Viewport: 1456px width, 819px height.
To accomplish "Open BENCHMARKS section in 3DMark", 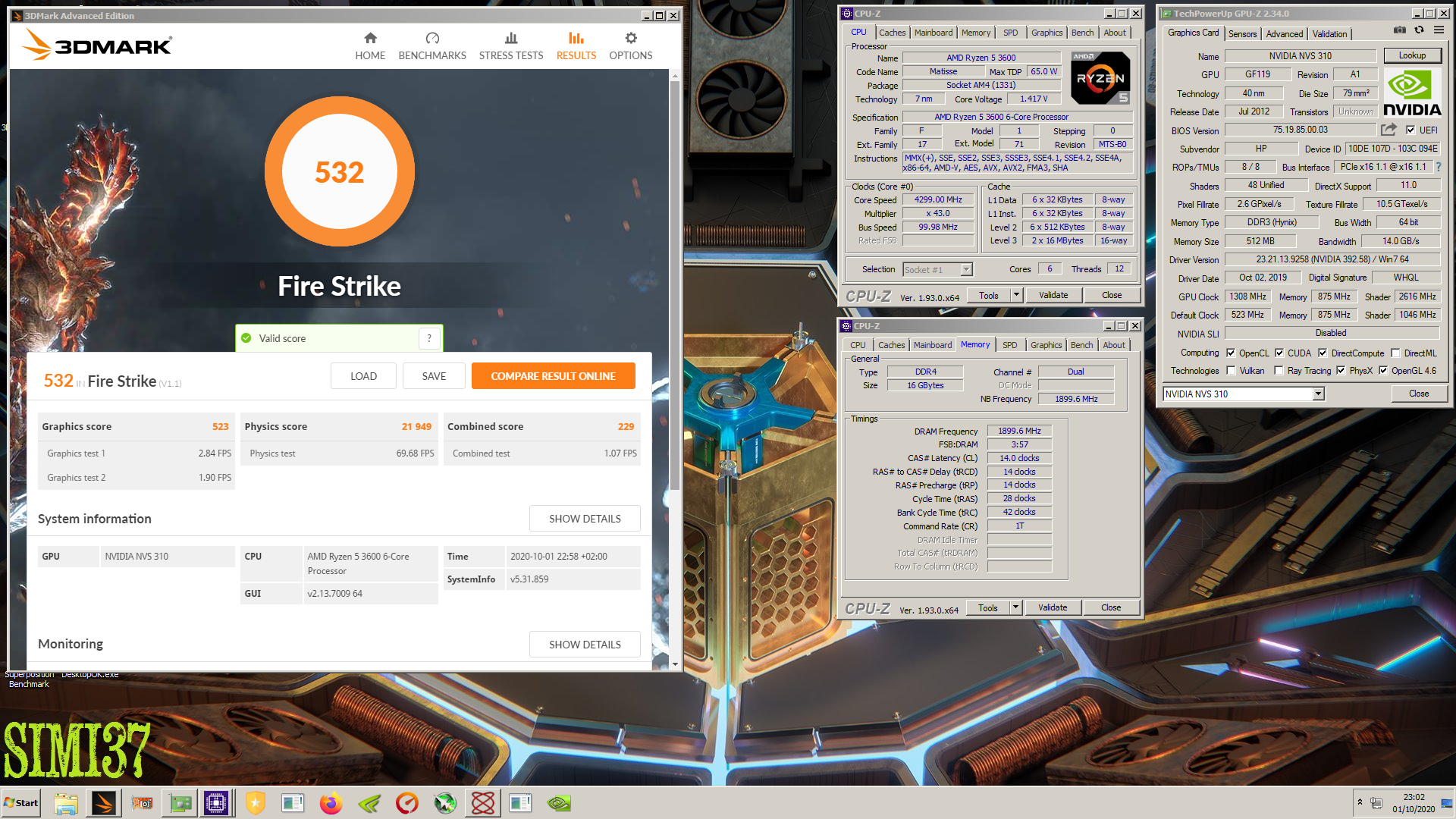I will pos(432,46).
